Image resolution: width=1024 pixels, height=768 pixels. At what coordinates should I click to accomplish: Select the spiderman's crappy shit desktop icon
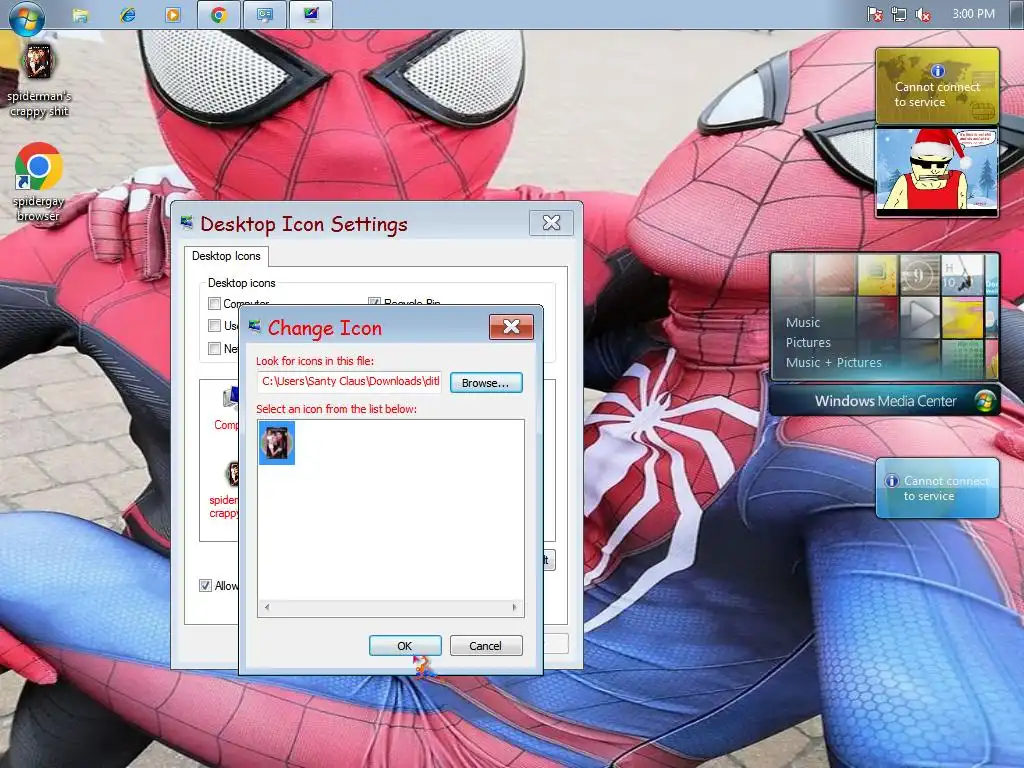tap(39, 80)
